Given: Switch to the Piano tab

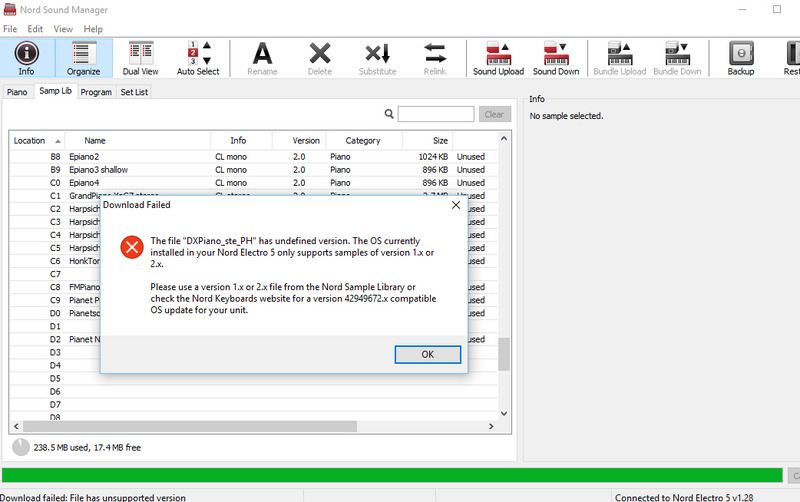Looking at the screenshot, I should pos(17,92).
